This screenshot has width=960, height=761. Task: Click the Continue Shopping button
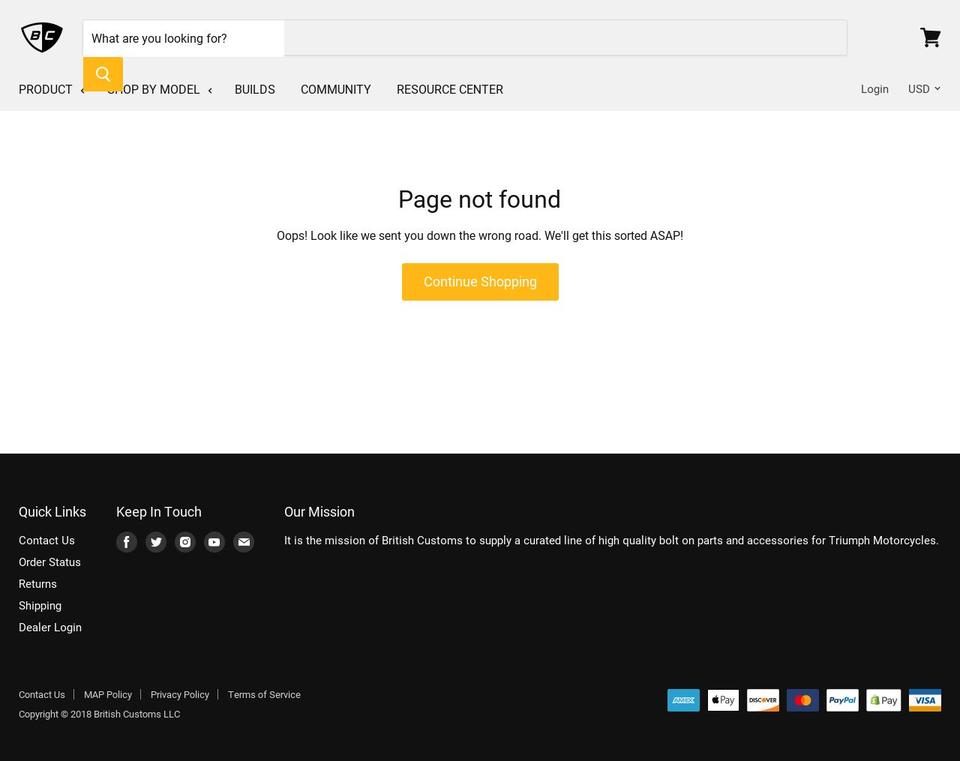point(480,282)
